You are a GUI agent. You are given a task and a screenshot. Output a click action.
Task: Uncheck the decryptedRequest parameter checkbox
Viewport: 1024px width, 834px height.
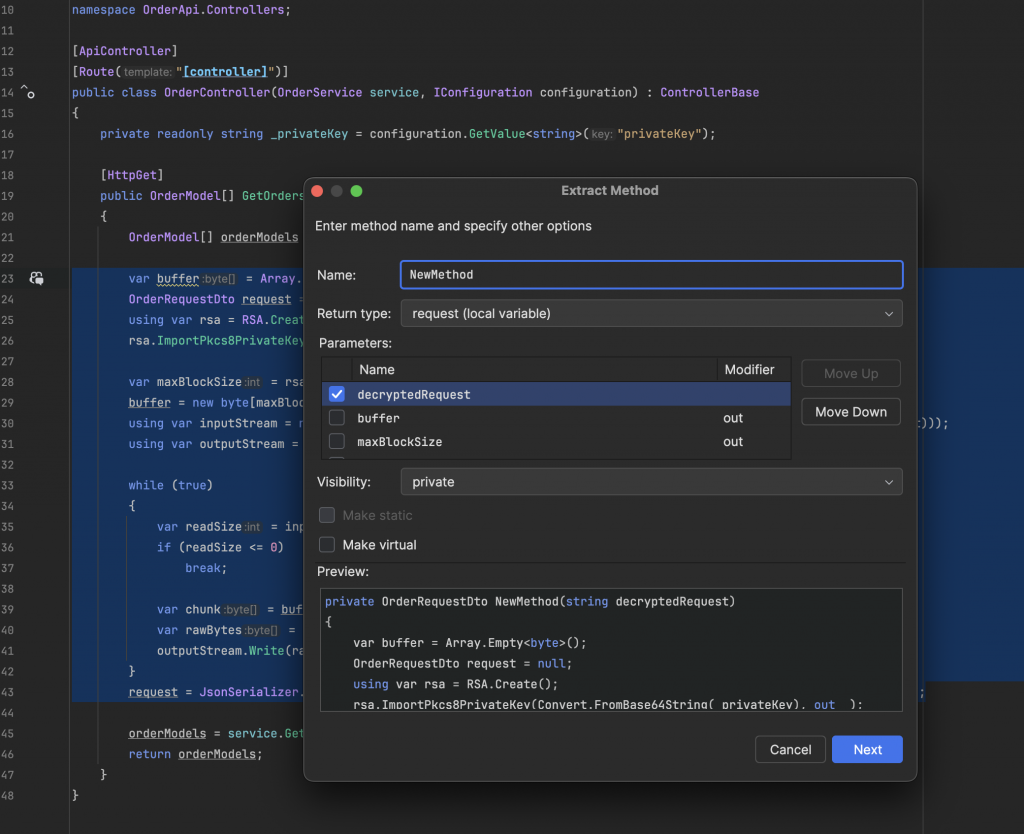pyautogui.click(x=337, y=394)
